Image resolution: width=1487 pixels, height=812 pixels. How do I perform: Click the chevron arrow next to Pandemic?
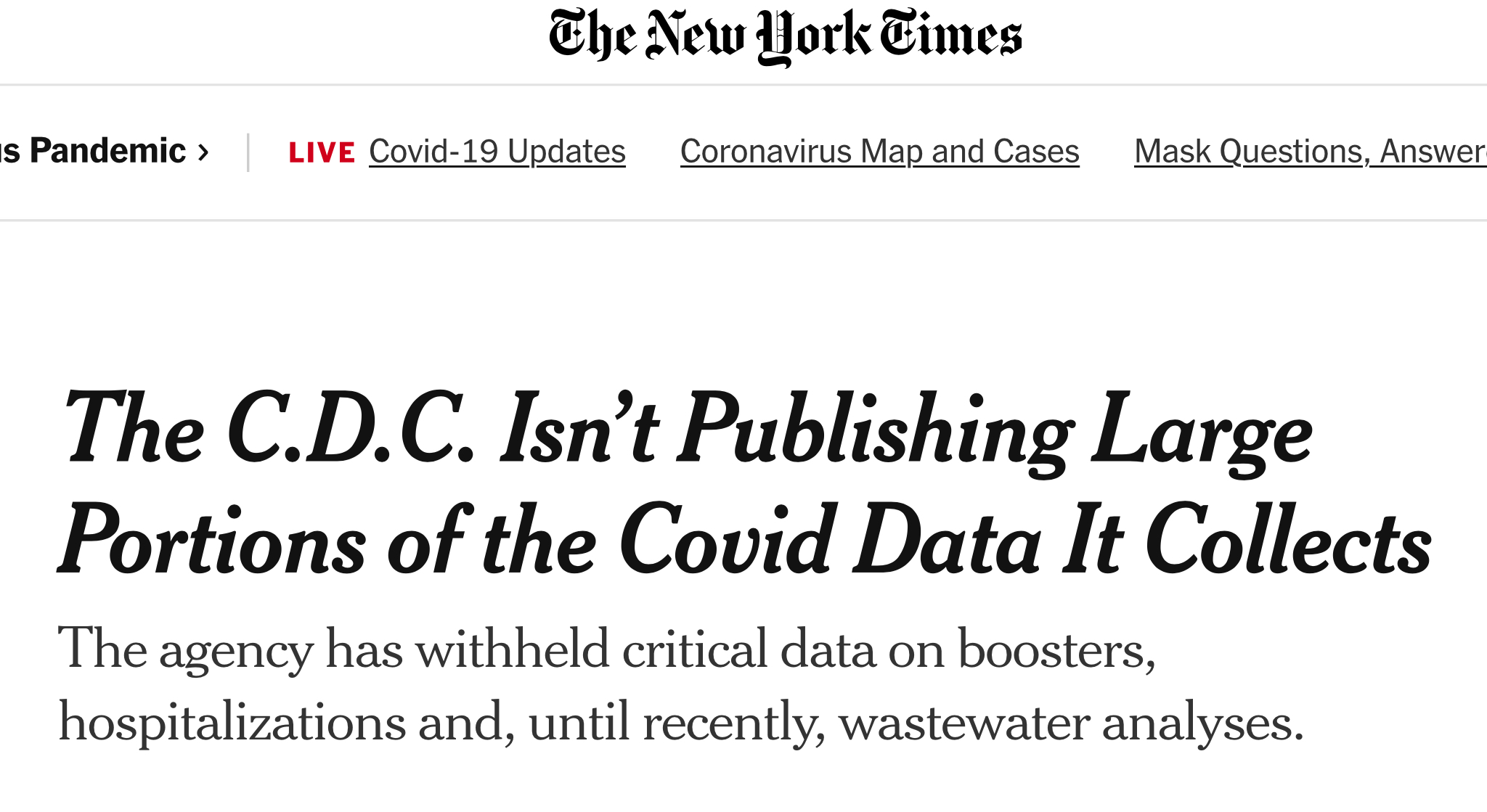(204, 153)
